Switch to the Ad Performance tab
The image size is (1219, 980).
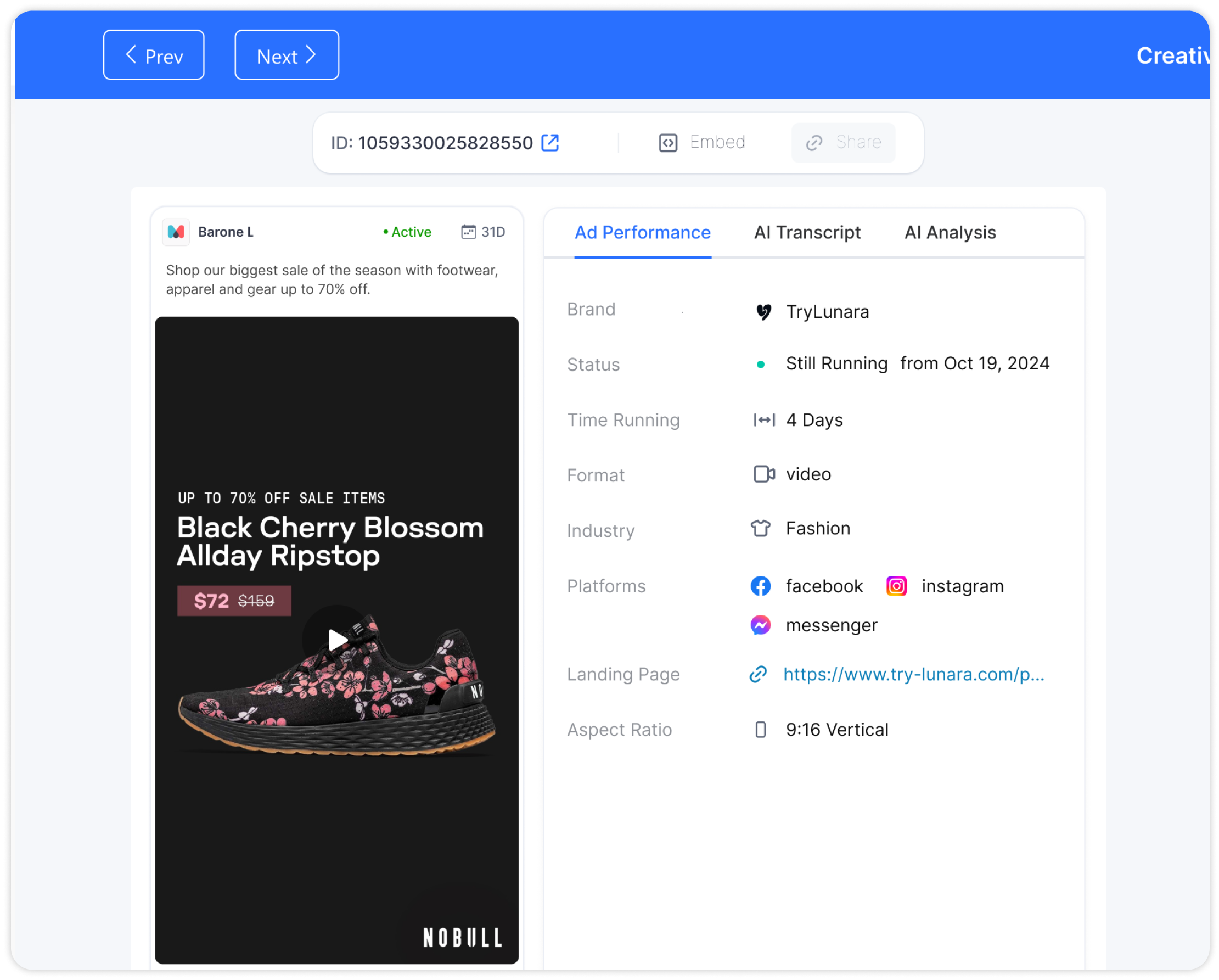(642, 232)
